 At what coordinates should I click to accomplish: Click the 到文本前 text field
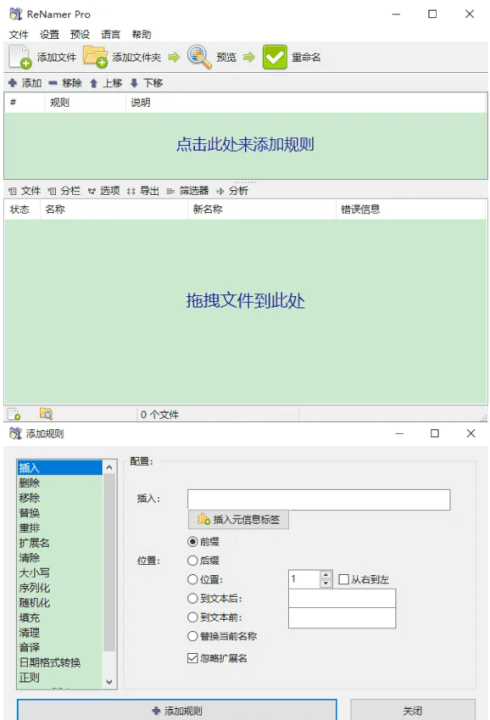point(342,618)
